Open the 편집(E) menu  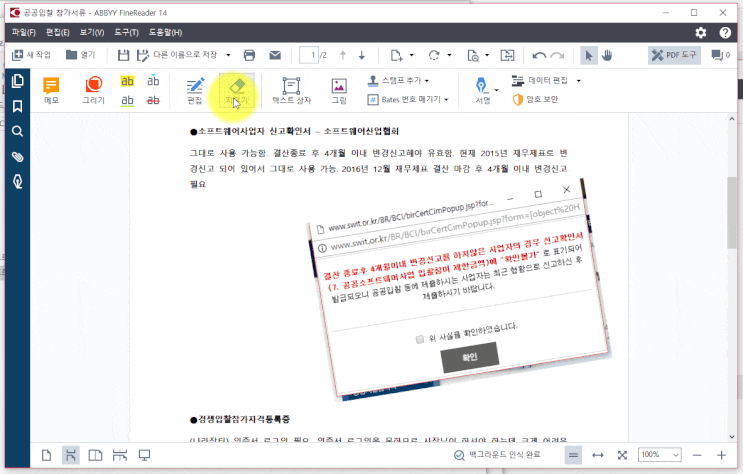coord(58,32)
